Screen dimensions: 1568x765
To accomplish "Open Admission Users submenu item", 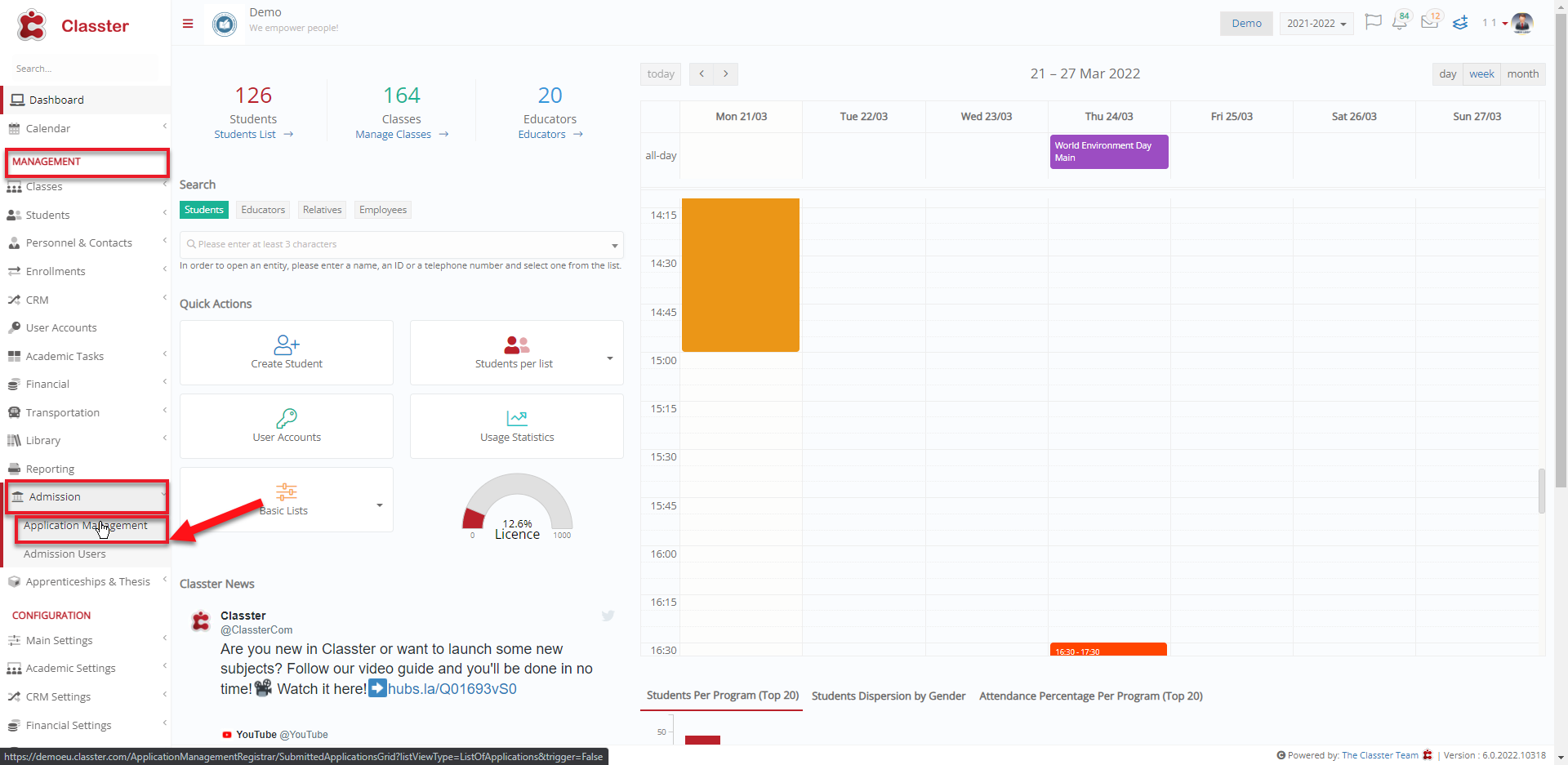I will [x=65, y=554].
